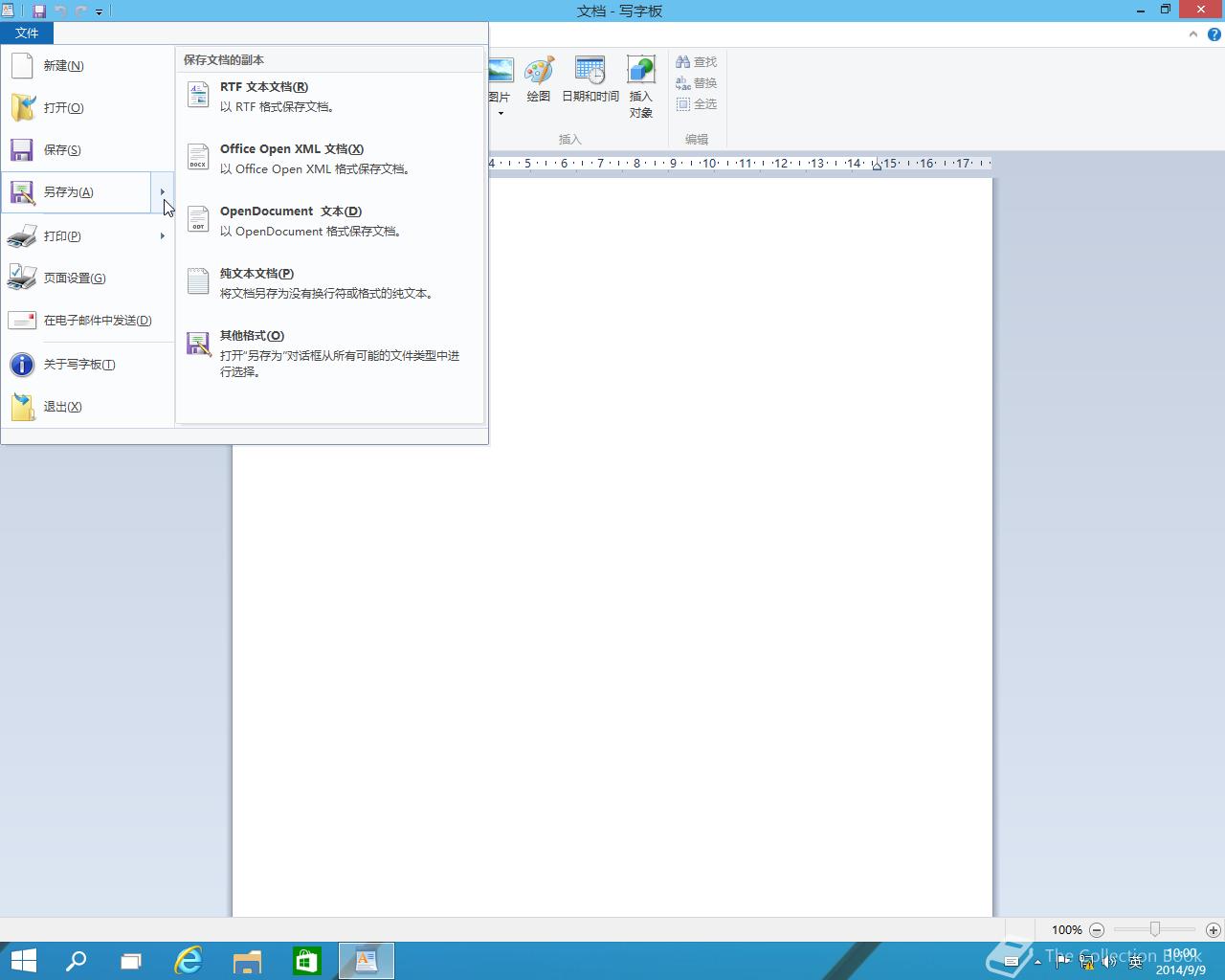
Task: Click the File (文件) tab
Action: (27, 33)
